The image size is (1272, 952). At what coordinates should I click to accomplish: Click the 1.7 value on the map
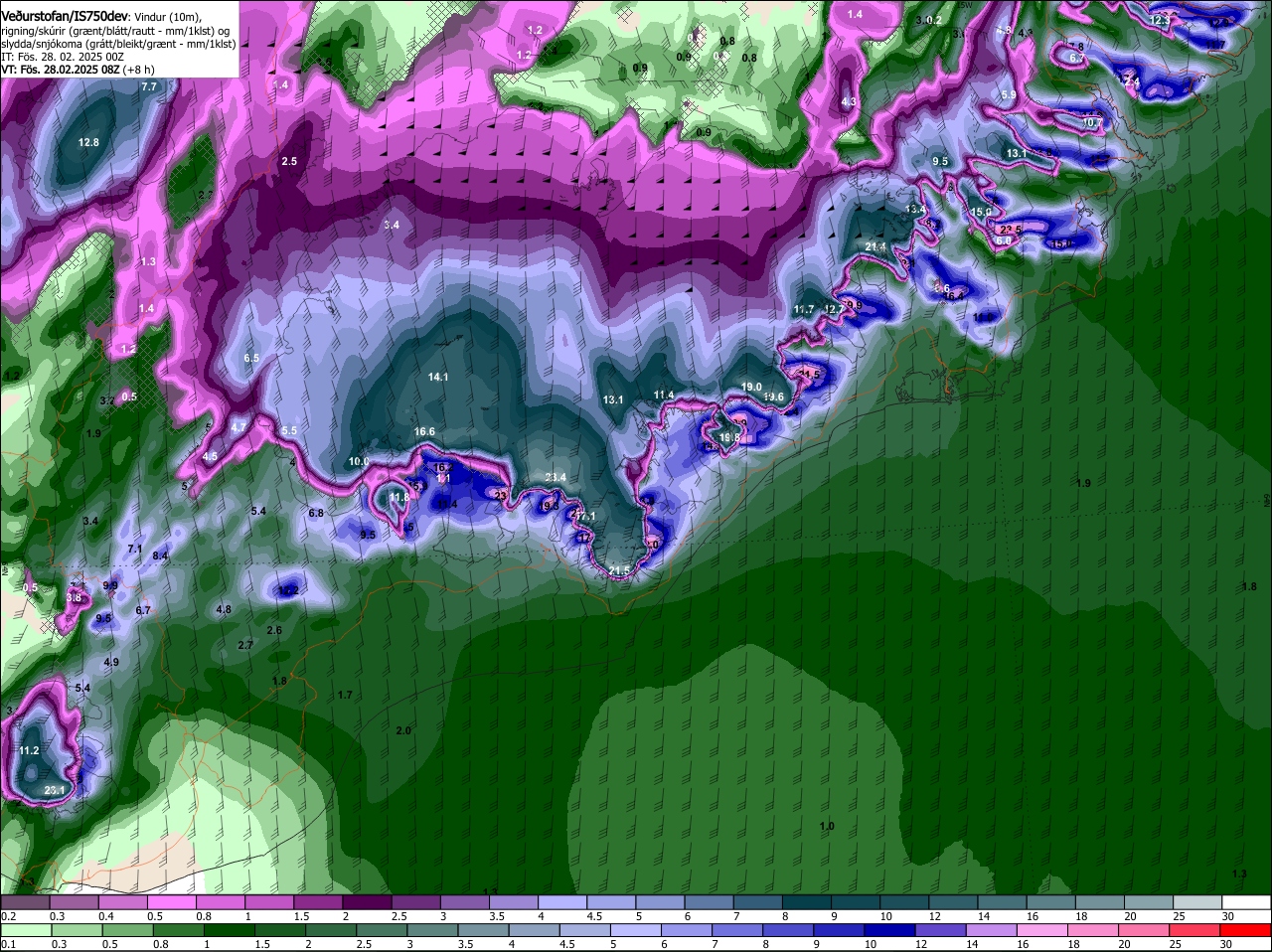coord(345,696)
